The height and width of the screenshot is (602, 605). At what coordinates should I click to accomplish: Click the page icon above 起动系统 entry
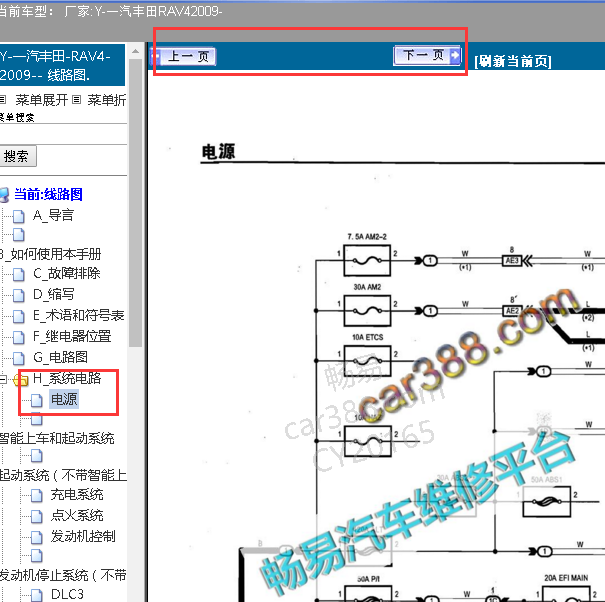coord(37,456)
